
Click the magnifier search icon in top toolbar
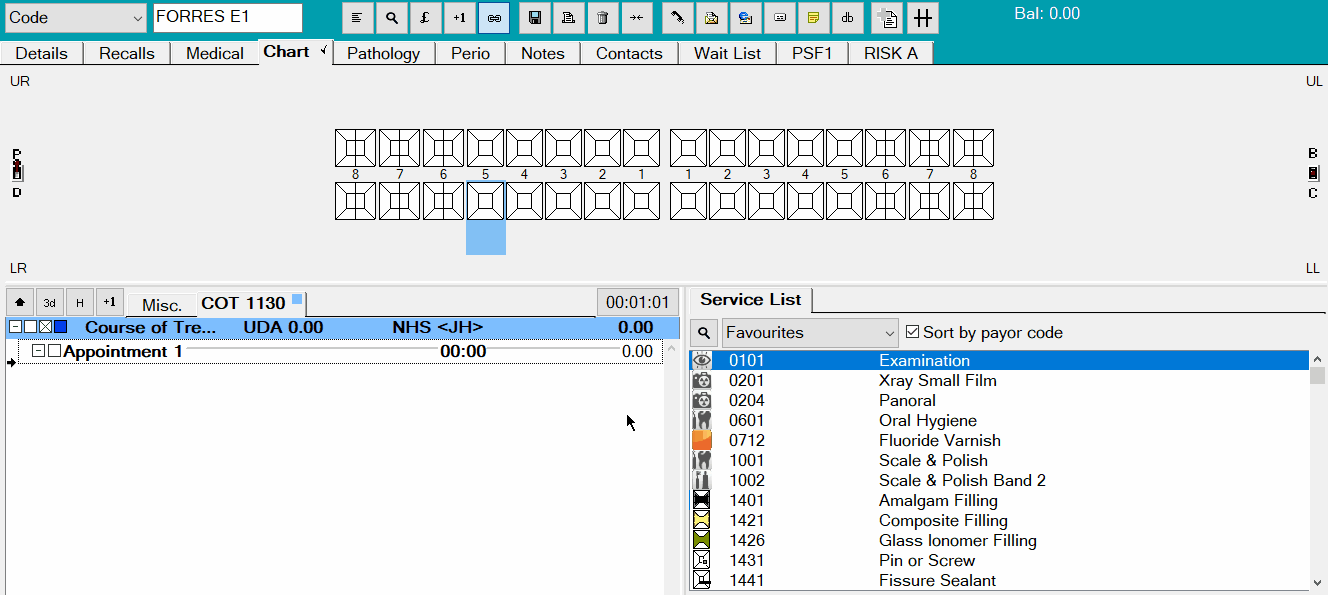(x=391, y=18)
